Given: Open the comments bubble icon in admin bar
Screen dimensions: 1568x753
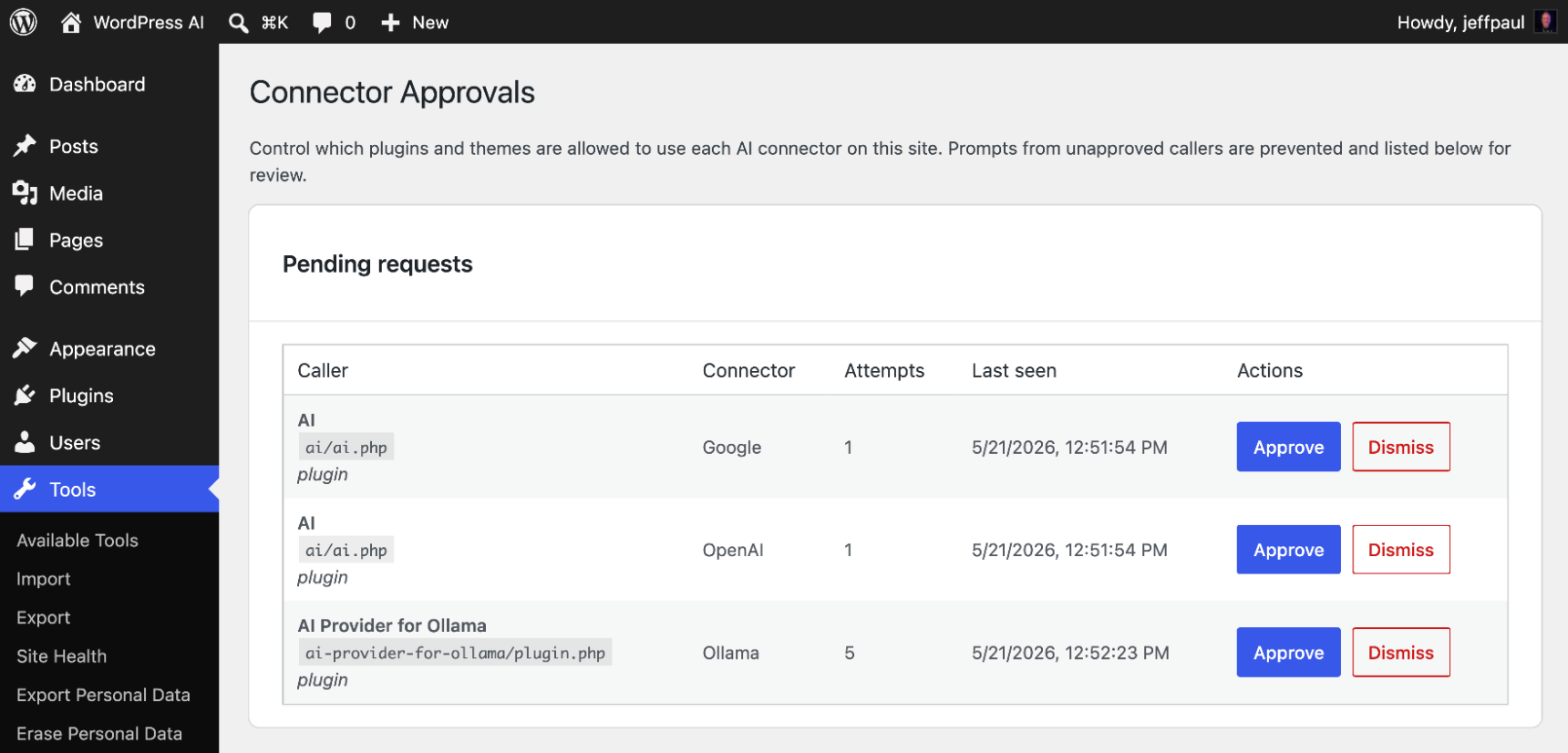Looking at the screenshot, I should click(x=322, y=23).
